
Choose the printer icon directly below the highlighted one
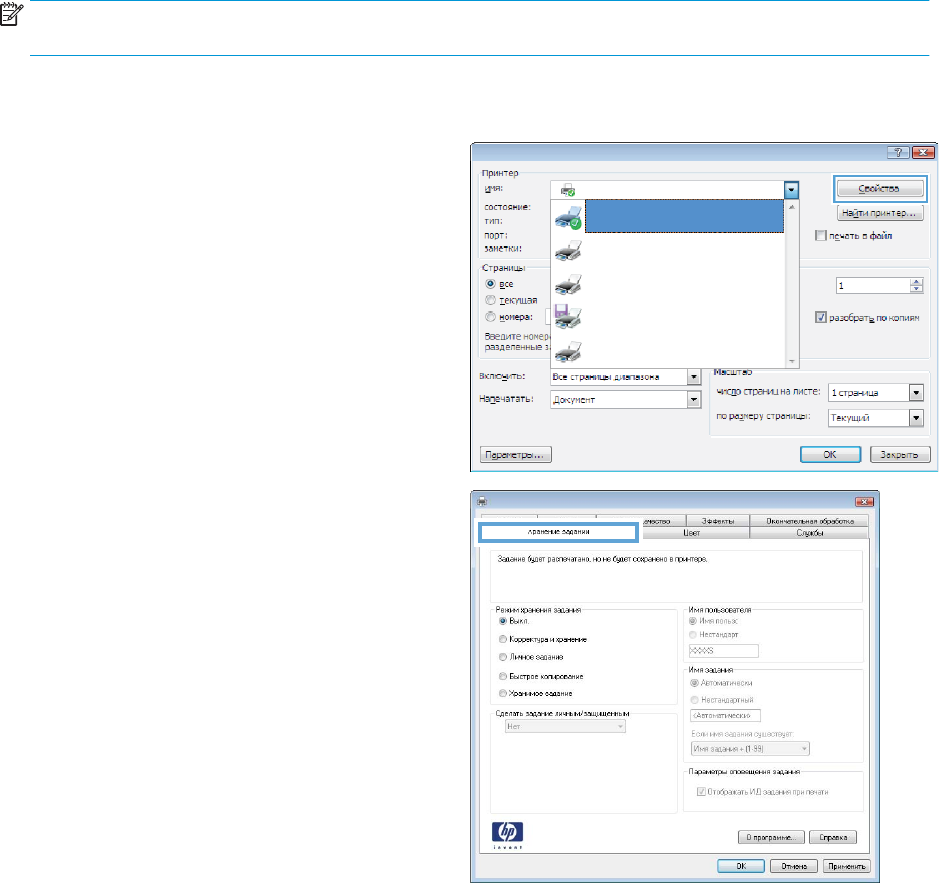568,250
